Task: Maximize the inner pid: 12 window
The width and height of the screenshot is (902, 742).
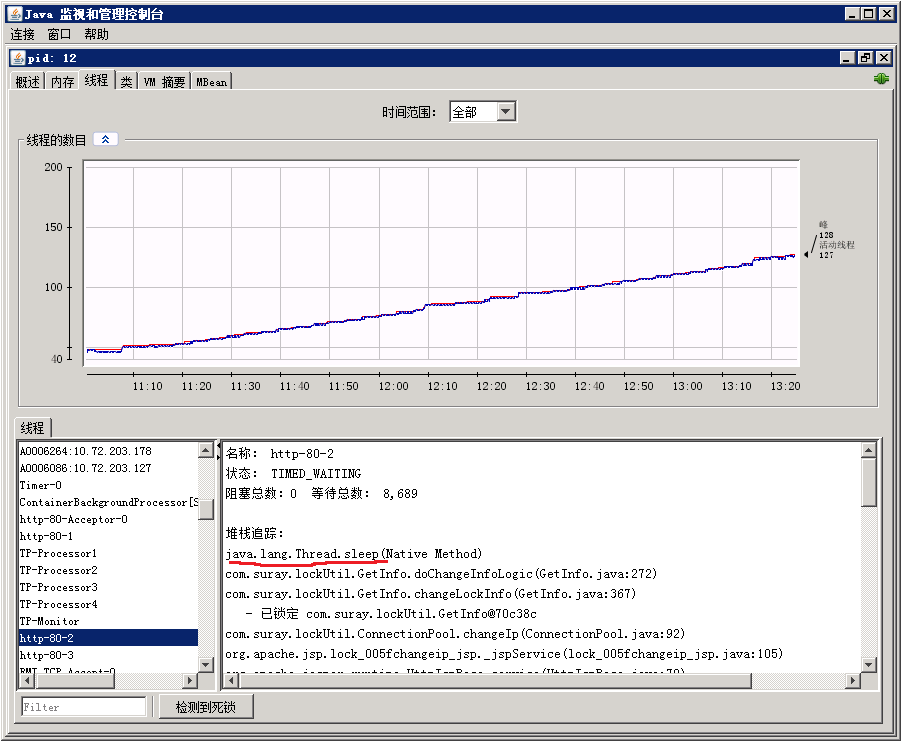Action: click(865, 58)
